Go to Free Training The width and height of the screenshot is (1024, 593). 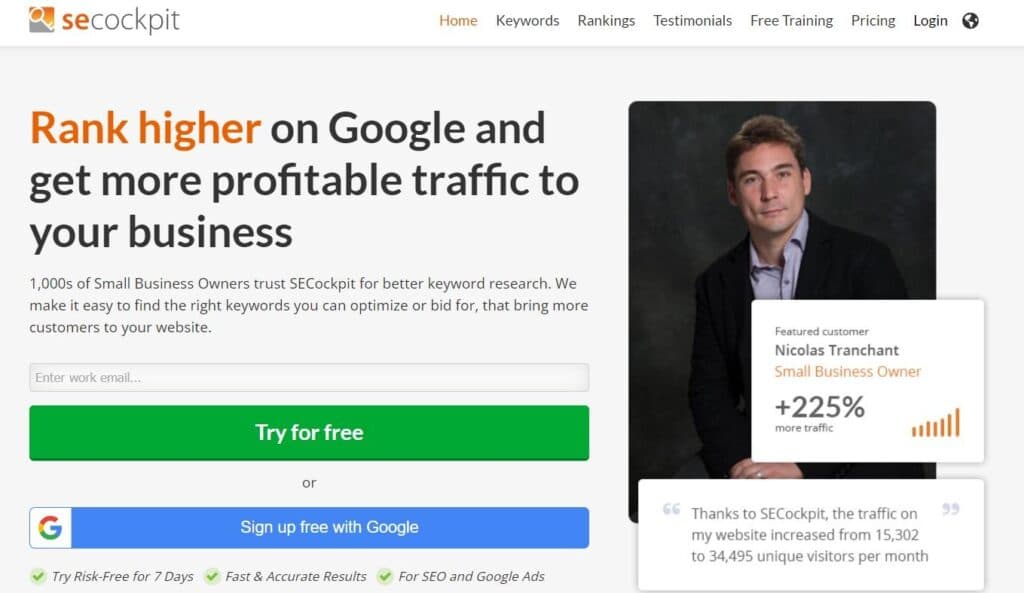pyautogui.click(x=791, y=20)
